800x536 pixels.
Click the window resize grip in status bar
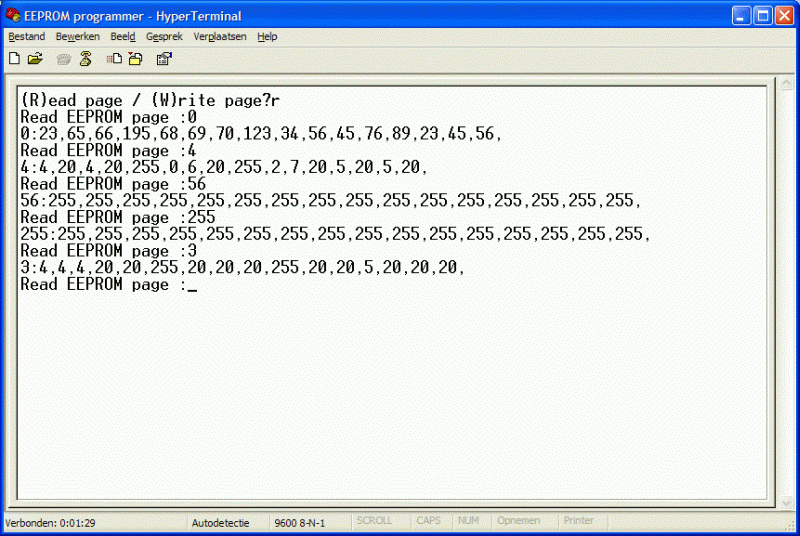click(790, 526)
